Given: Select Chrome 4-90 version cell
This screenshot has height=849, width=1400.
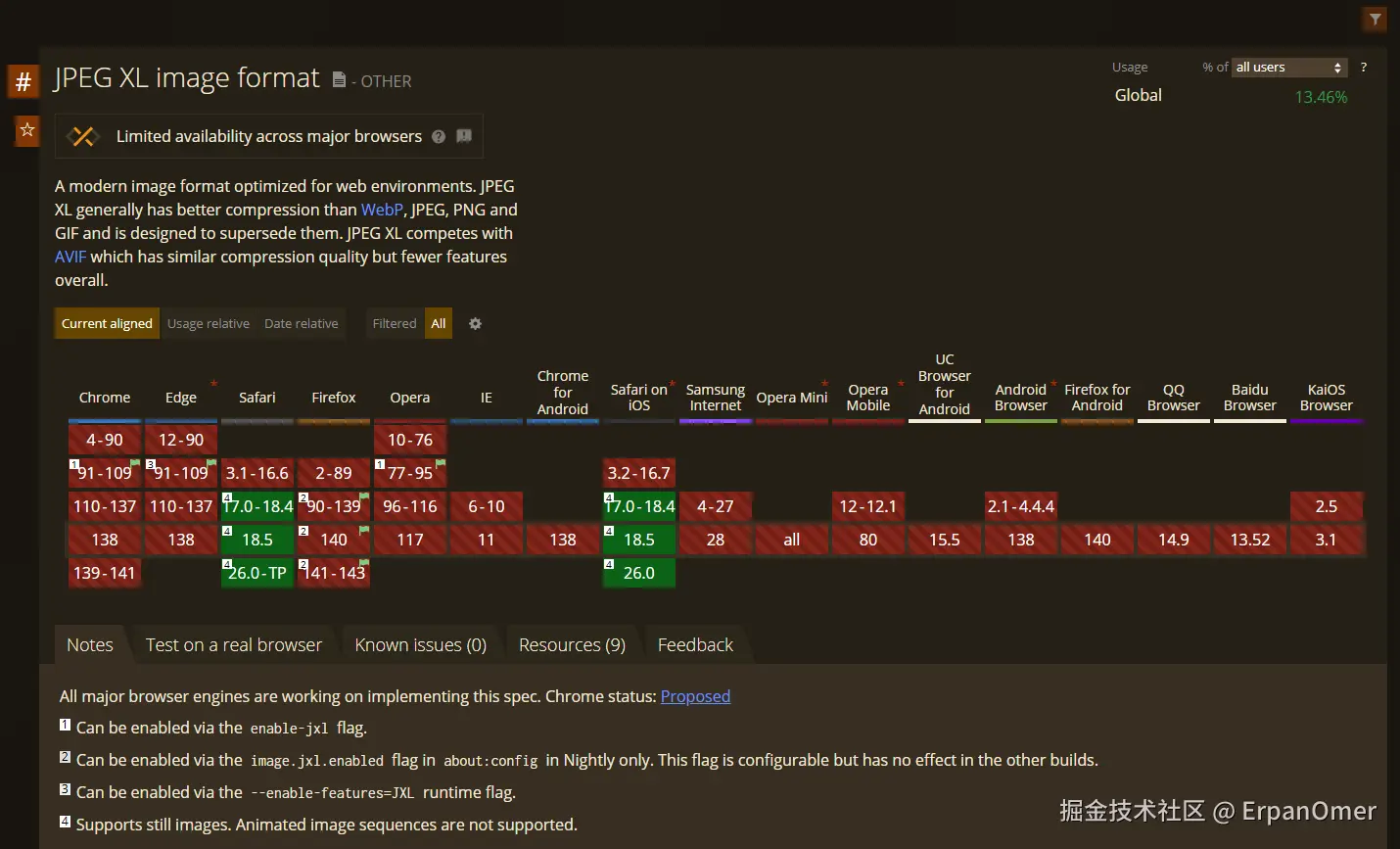Looking at the screenshot, I should point(105,440).
